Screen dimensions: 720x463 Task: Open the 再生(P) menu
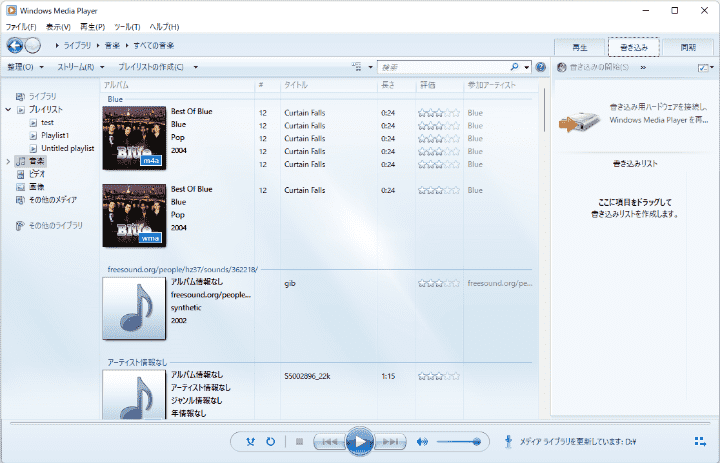[92, 27]
